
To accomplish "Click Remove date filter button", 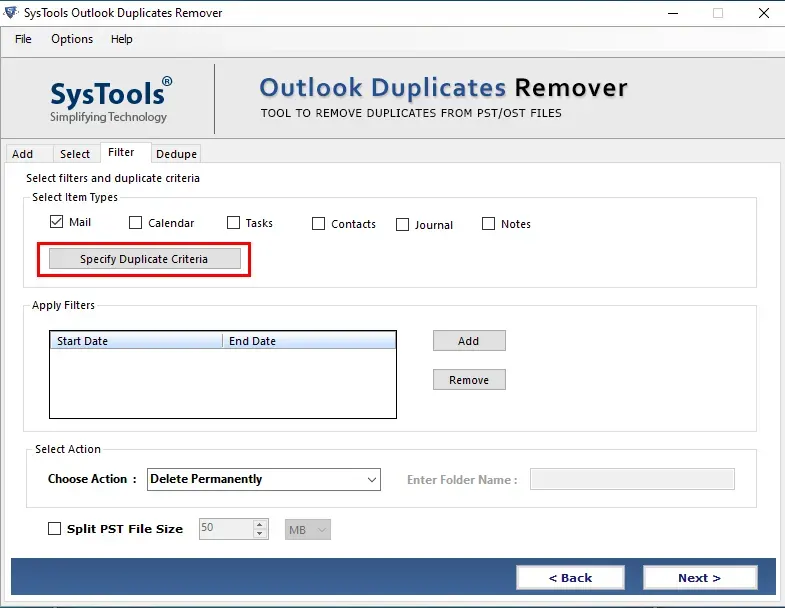I will click(x=469, y=380).
